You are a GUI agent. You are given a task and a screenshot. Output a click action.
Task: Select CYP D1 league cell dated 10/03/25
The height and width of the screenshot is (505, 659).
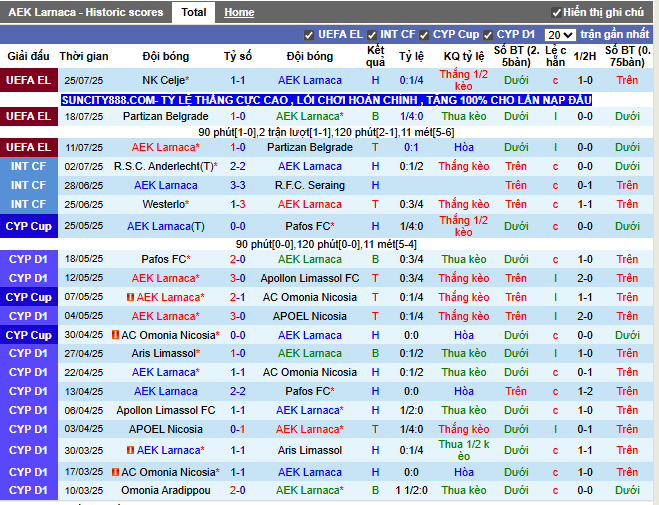tap(29, 490)
